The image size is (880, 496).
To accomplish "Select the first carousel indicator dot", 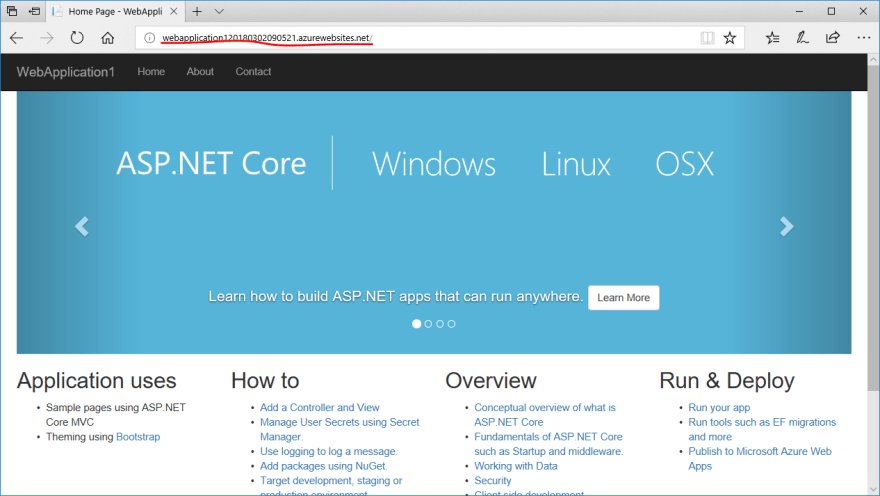I will pos(416,324).
